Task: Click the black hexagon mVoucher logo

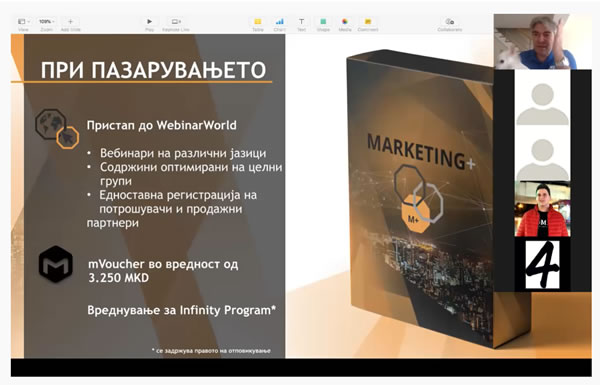Action: [x=56, y=264]
